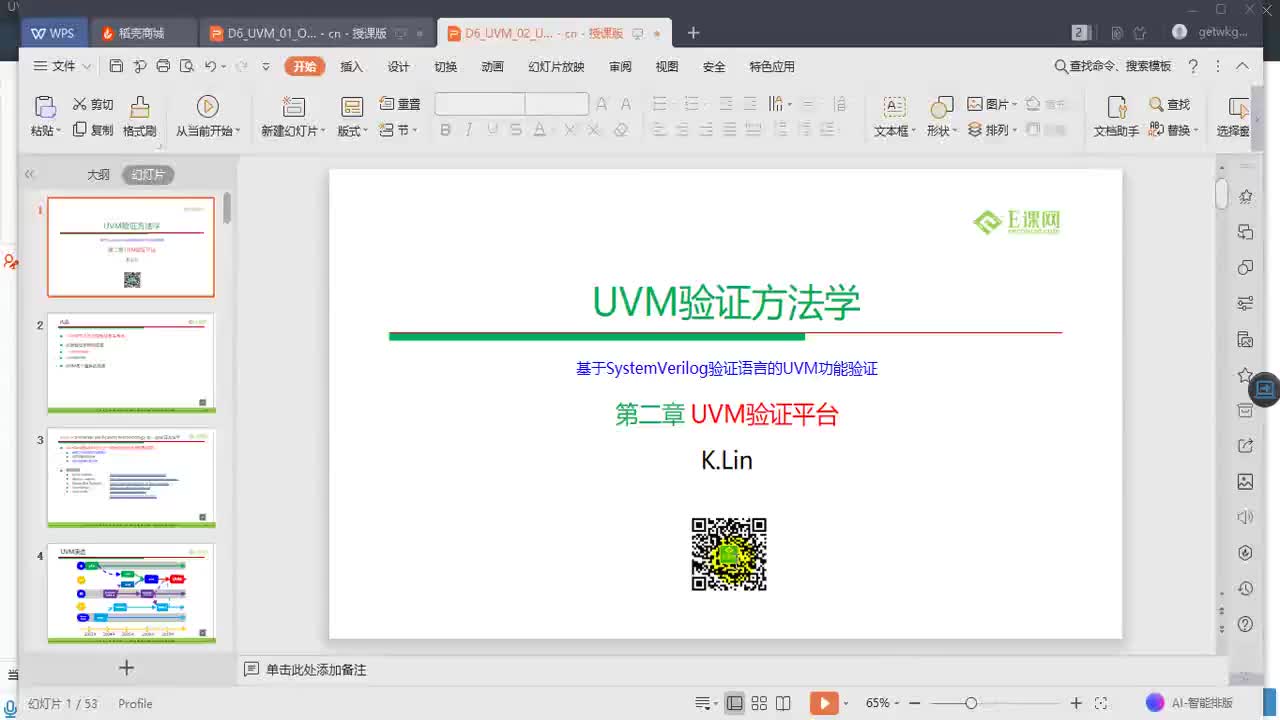Click the 新建幻灯片 new slide icon
The image size is (1280, 720).
[x=293, y=107]
